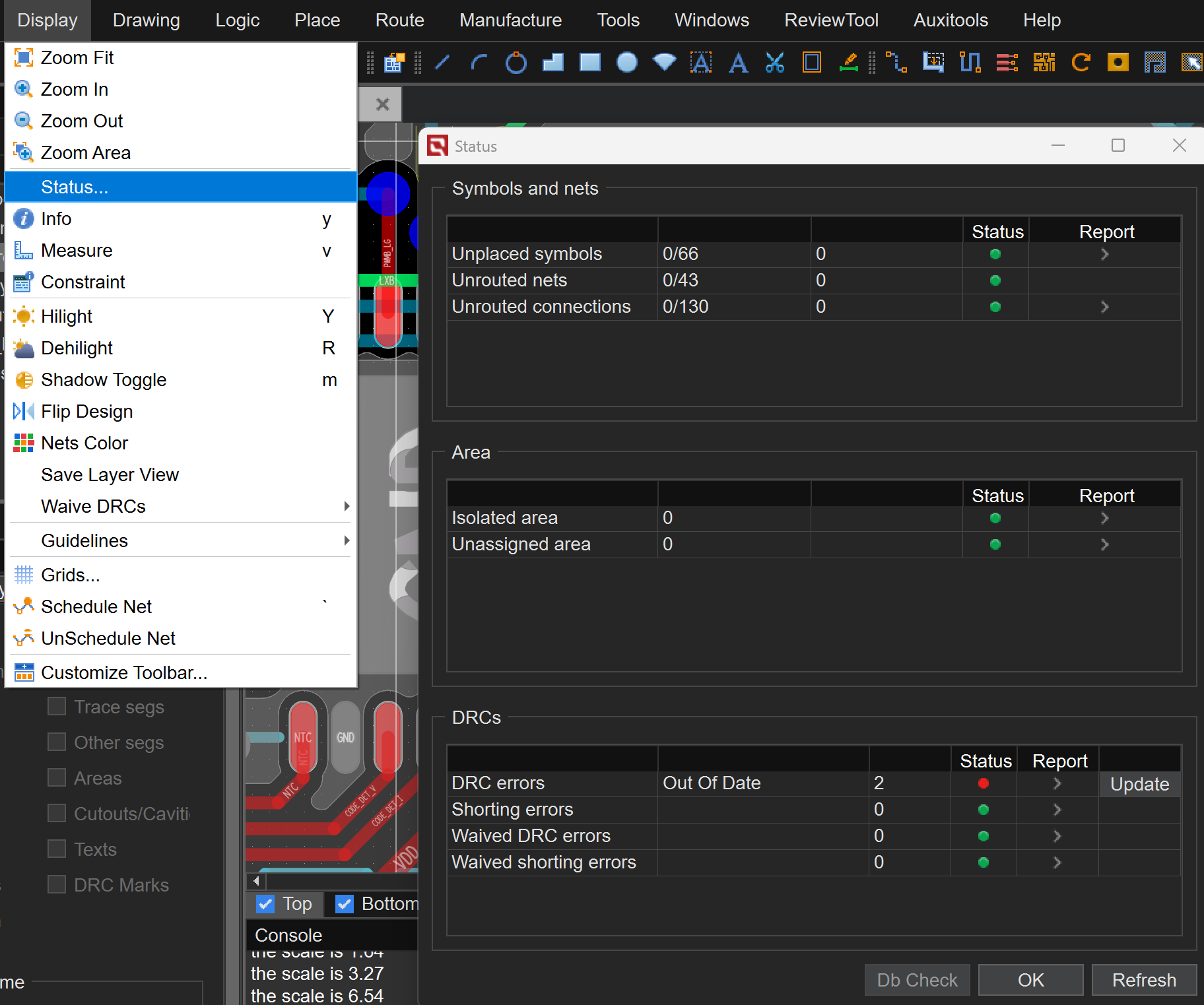Select the draw arc tool
The height and width of the screenshot is (1005, 1204).
[x=479, y=63]
